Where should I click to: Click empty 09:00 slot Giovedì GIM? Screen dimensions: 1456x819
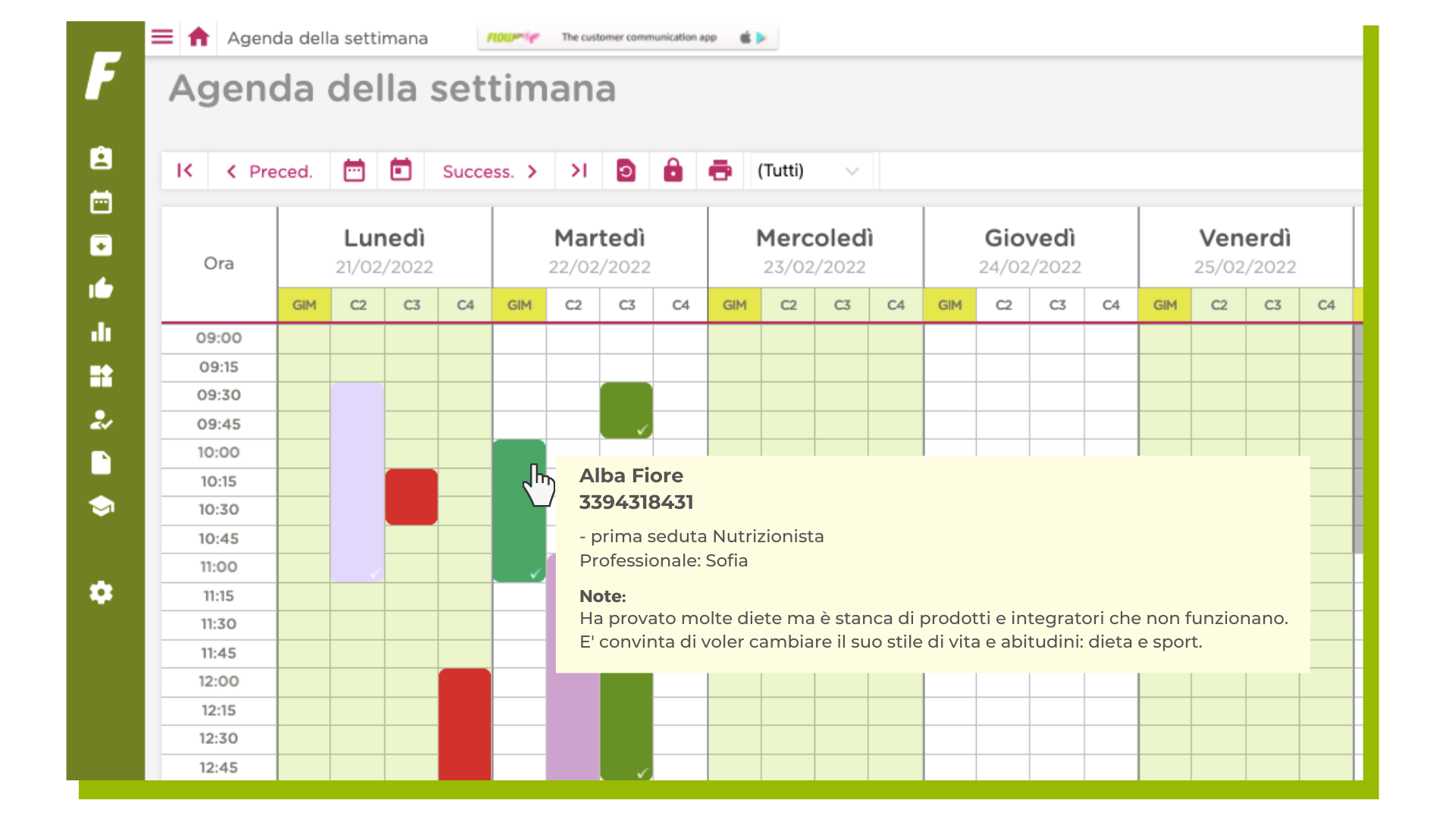(950, 338)
